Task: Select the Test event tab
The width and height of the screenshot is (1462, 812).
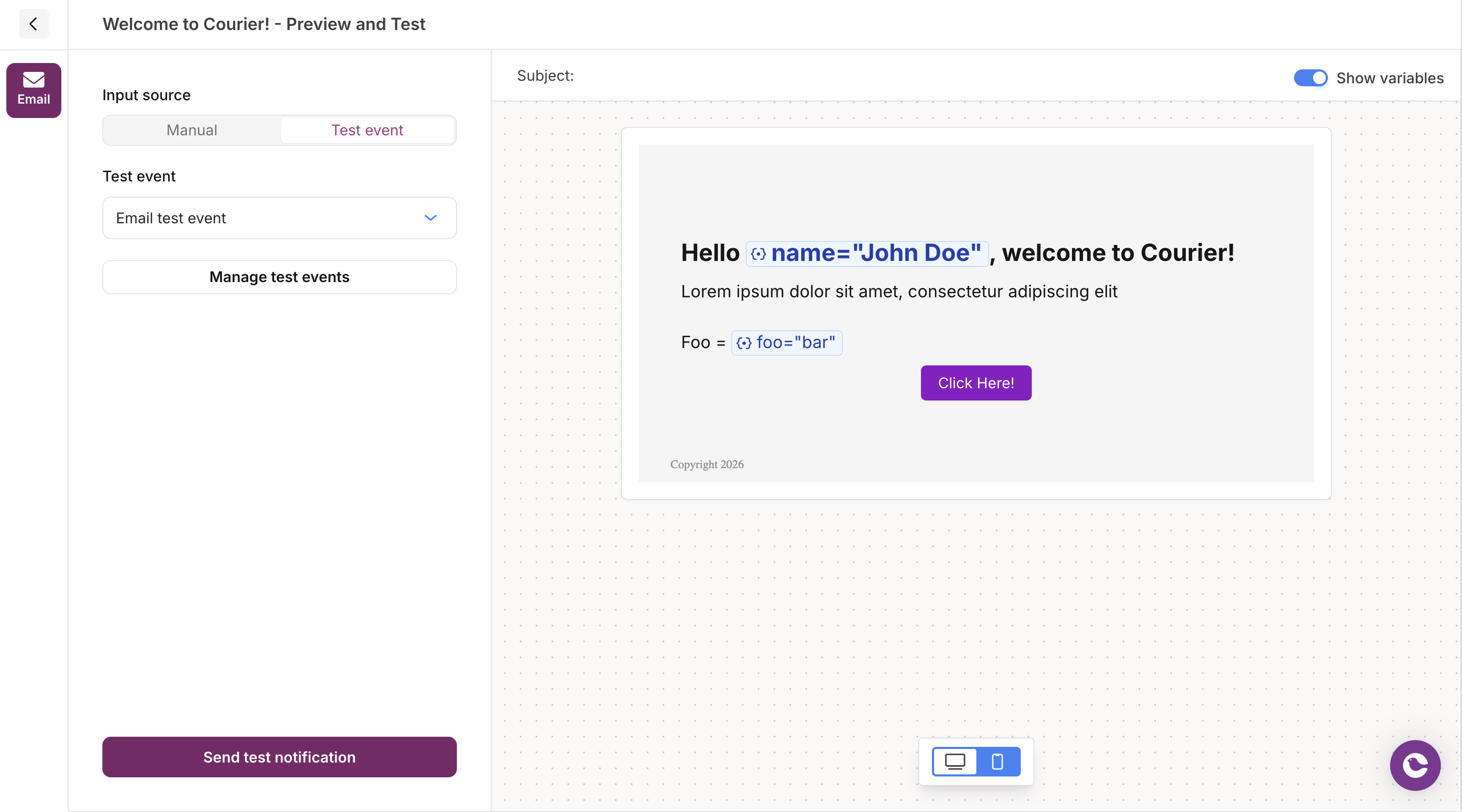Action: pos(367,130)
